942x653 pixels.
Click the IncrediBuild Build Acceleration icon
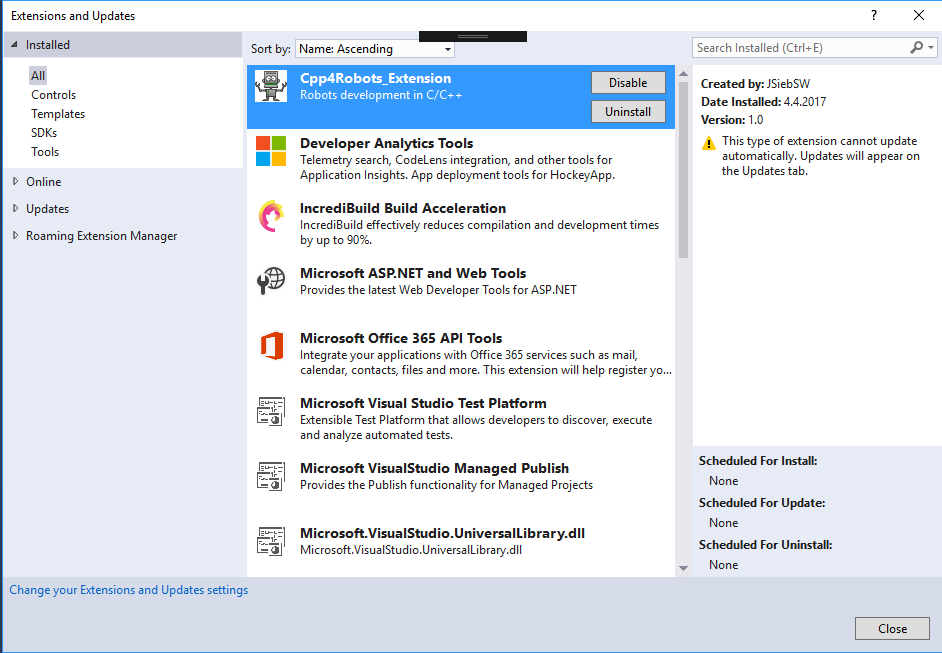click(x=270, y=216)
